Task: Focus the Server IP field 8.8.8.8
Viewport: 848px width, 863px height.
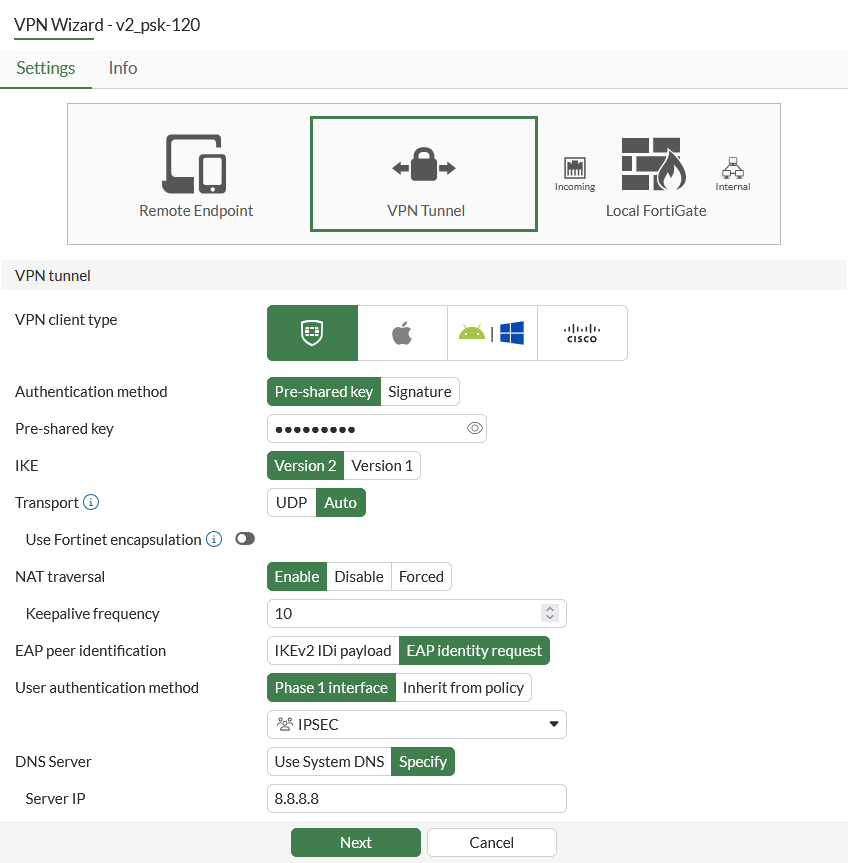Action: tap(417, 798)
